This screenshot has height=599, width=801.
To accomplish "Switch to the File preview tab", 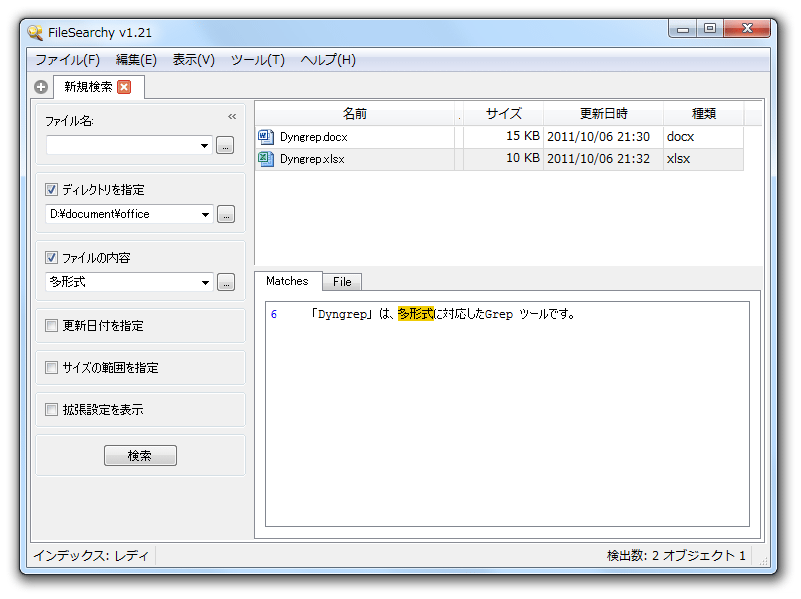I will click(342, 282).
